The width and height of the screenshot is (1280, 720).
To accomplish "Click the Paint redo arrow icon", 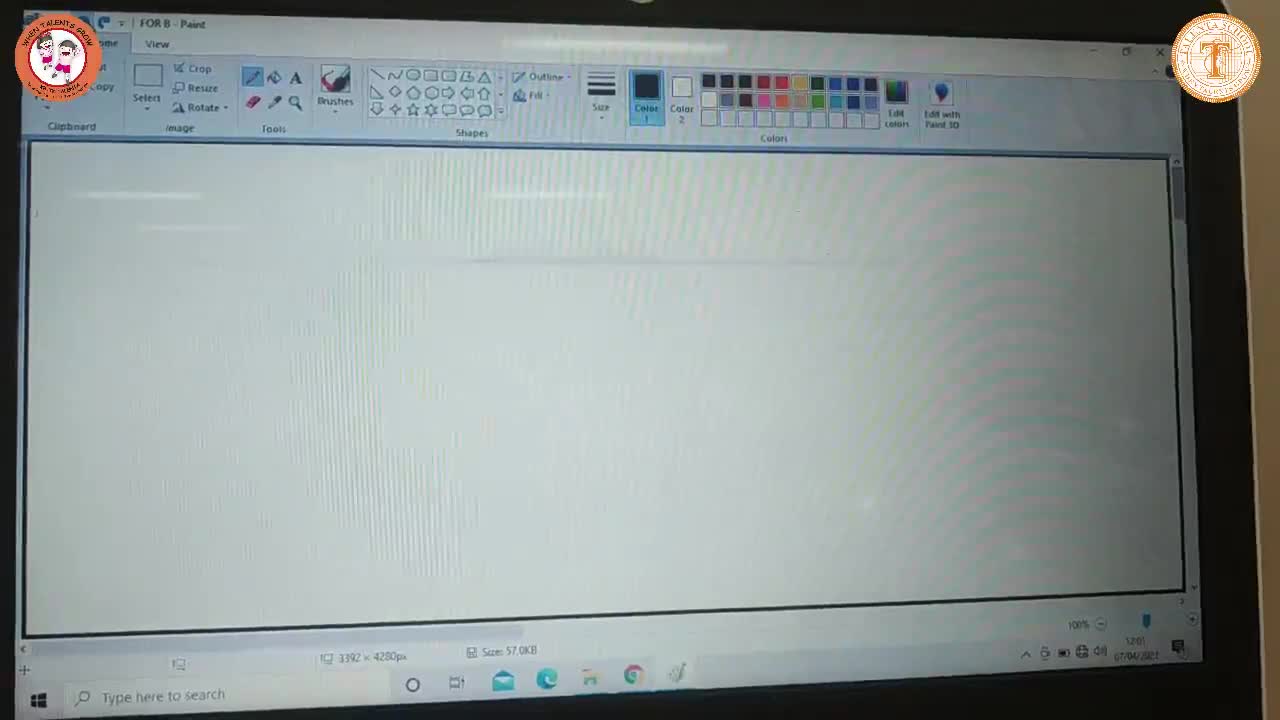I will click(x=104, y=22).
